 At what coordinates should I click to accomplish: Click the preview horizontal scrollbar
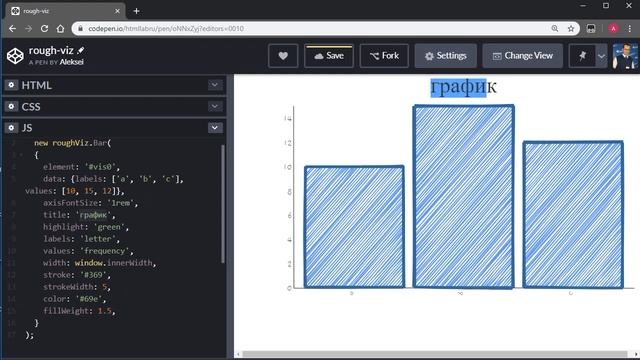[435, 354]
